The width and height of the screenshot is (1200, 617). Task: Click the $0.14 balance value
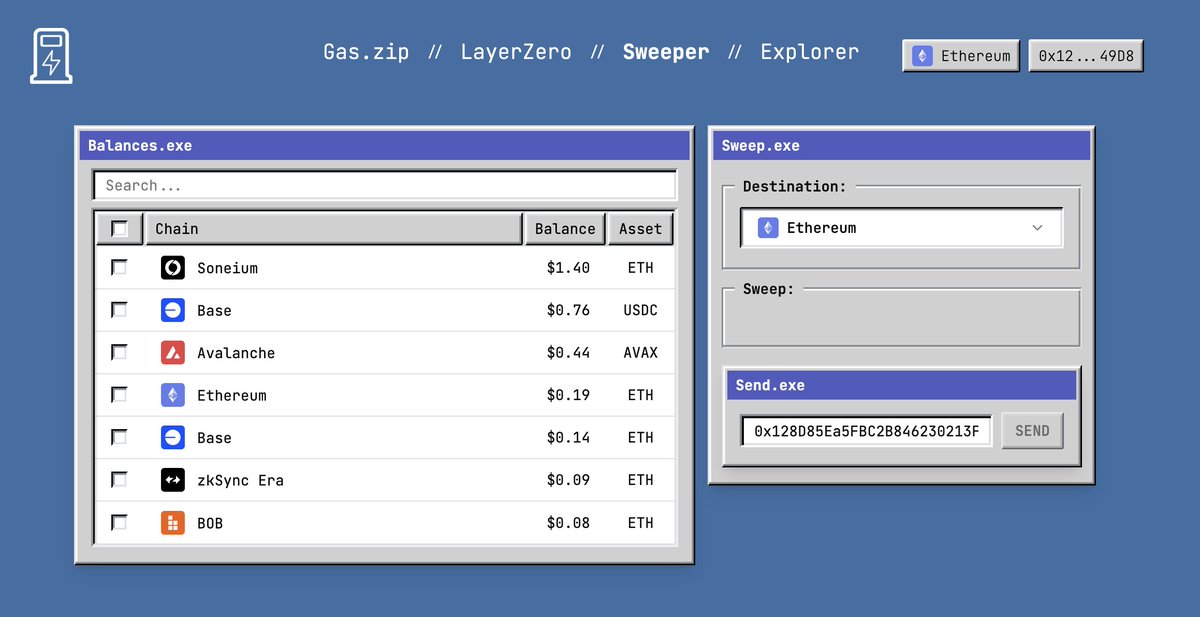click(x=568, y=437)
